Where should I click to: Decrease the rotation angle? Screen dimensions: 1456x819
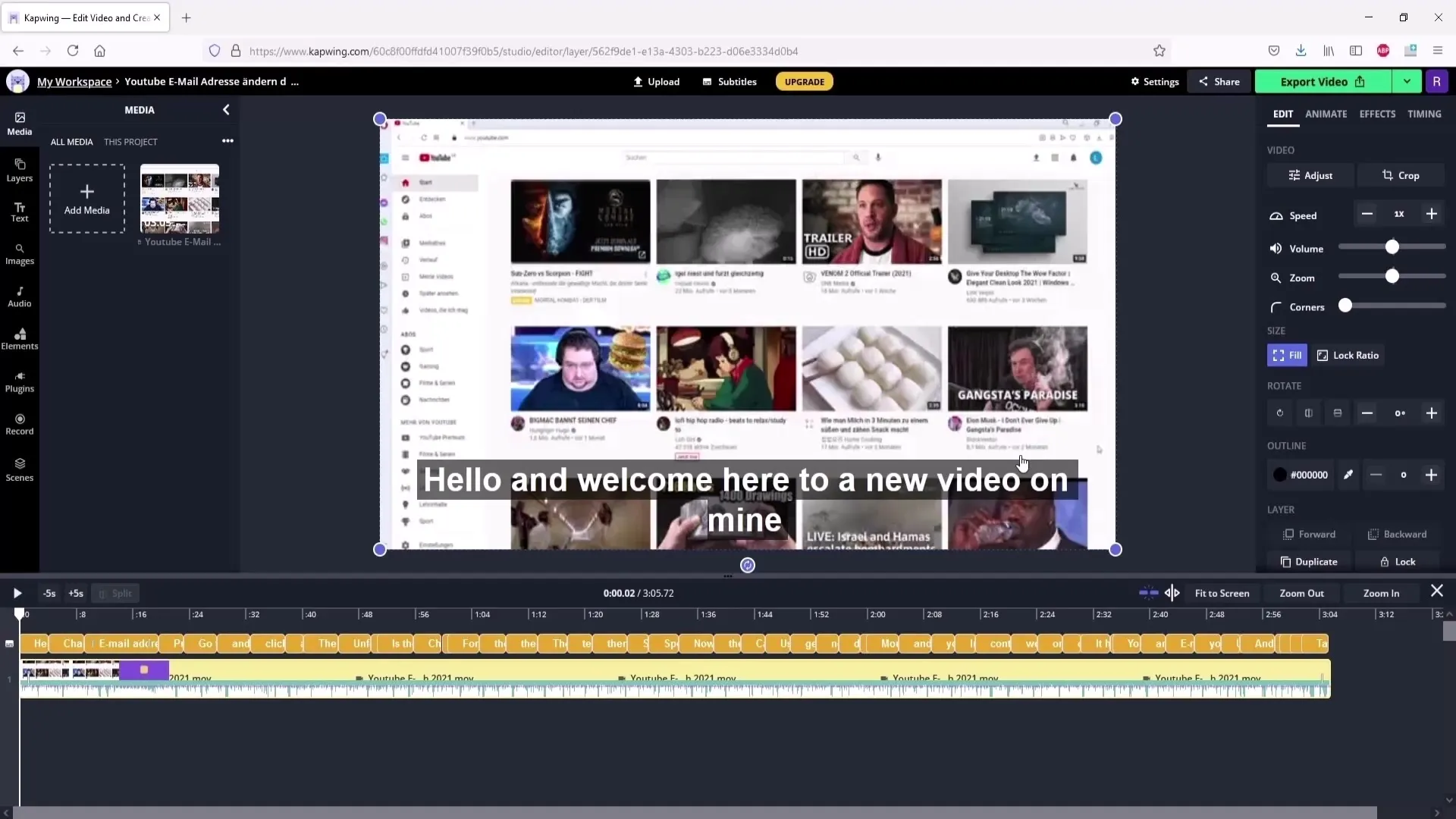[x=1367, y=413]
